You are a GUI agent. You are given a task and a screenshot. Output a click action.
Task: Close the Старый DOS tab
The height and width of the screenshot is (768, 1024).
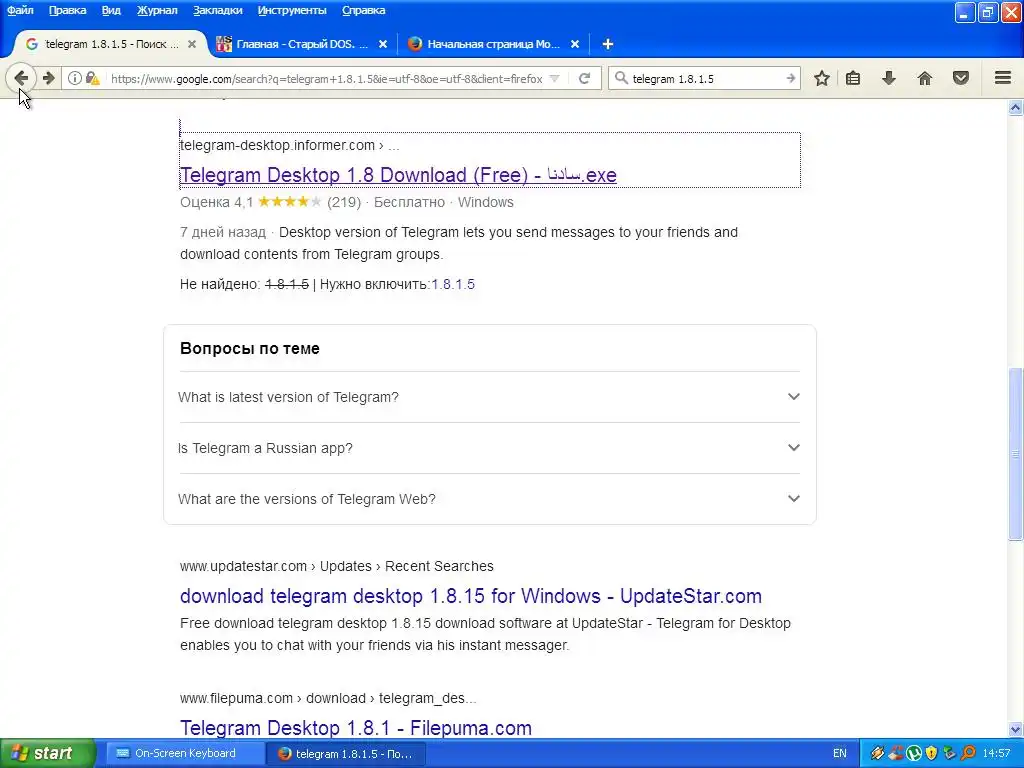(x=383, y=44)
